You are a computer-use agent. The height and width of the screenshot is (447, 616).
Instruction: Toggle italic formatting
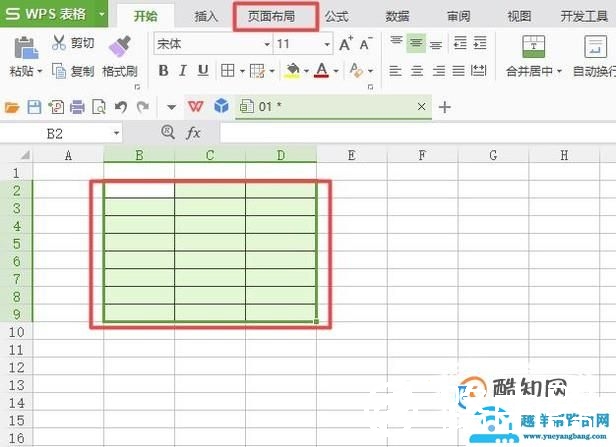click(x=183, y=71)
